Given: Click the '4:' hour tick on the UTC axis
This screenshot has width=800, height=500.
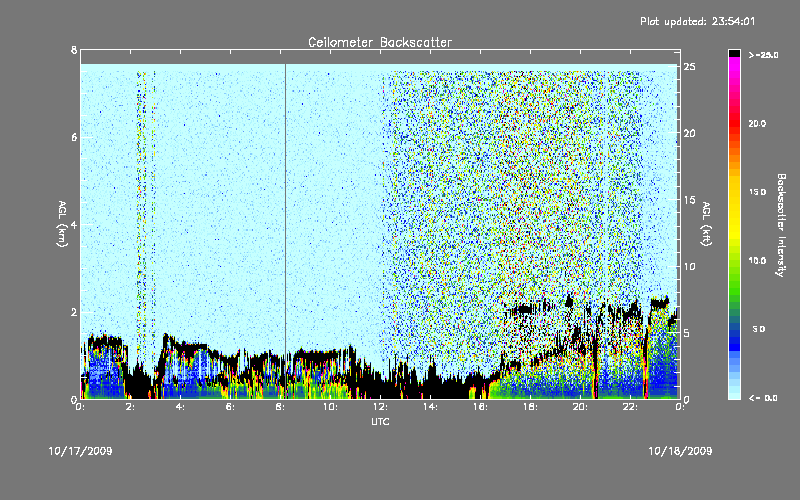Looking at the screenshot, I should 181,407.
